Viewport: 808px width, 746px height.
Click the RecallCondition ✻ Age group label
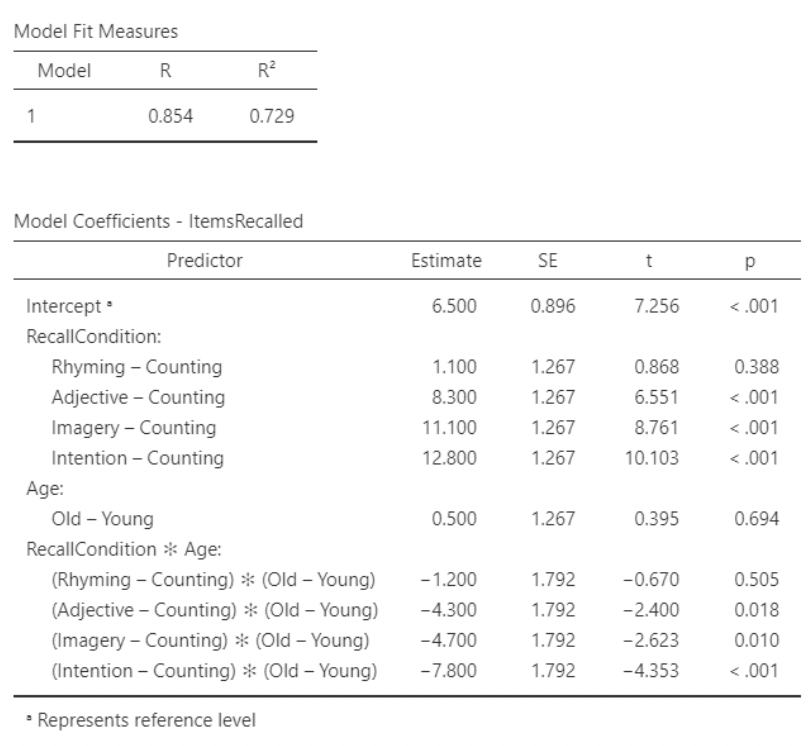coord(100,550)
